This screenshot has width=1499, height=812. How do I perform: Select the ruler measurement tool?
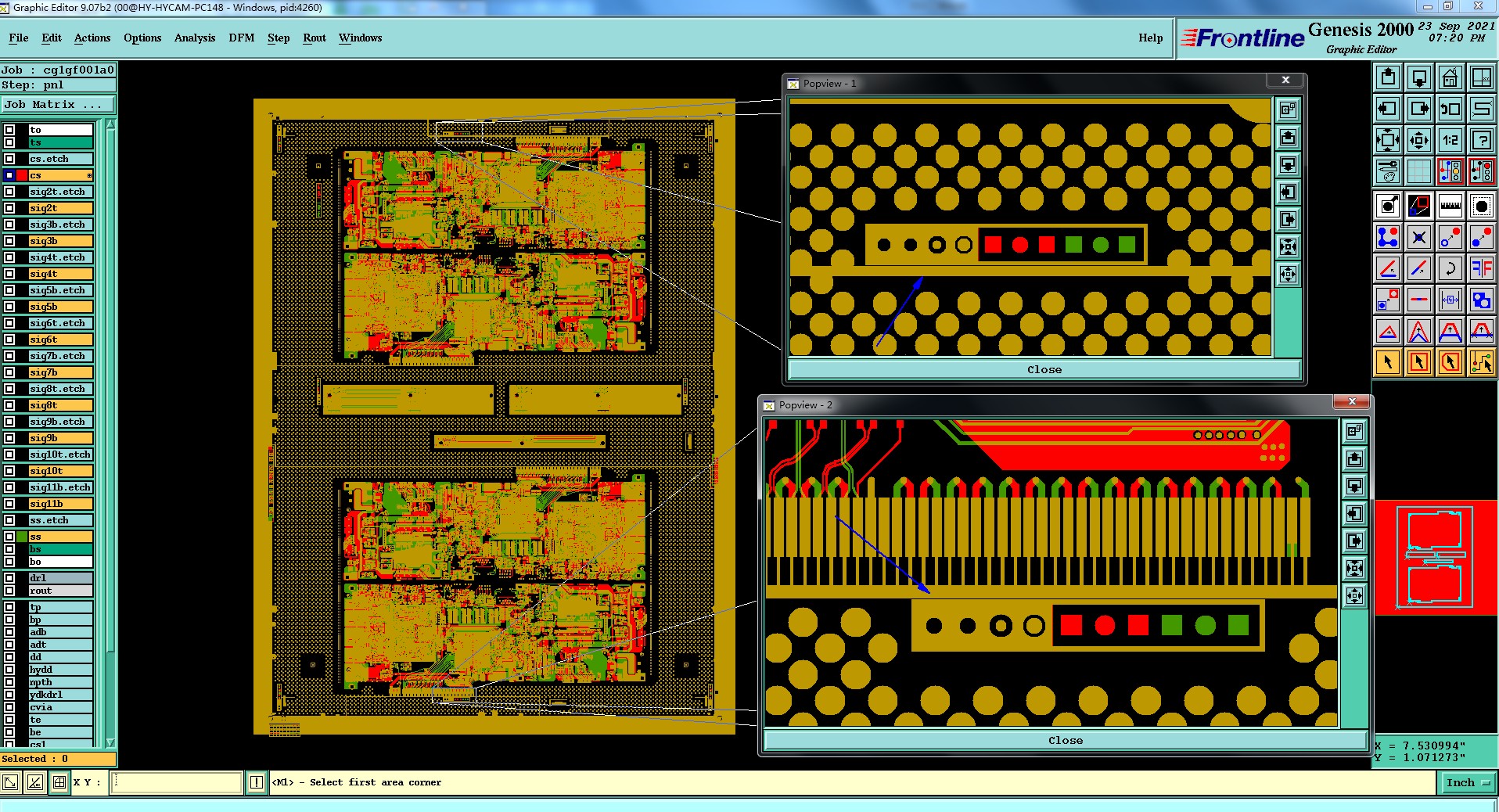[x=1450, y=207]
